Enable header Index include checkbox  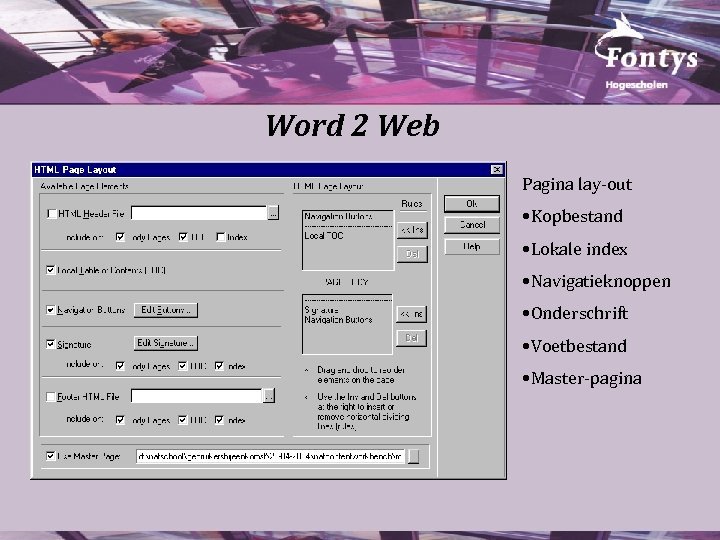[220, 237]
